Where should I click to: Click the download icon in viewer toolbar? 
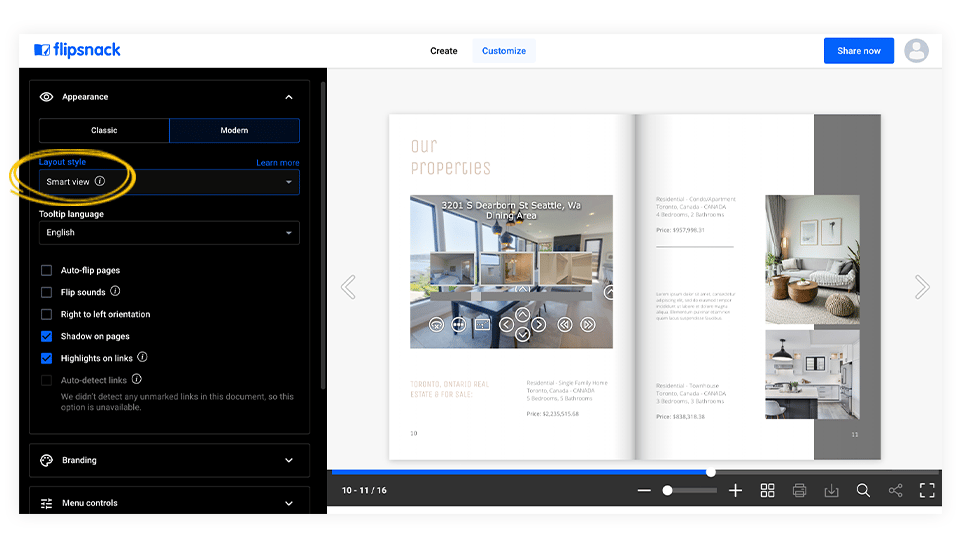tap(831, 490)
